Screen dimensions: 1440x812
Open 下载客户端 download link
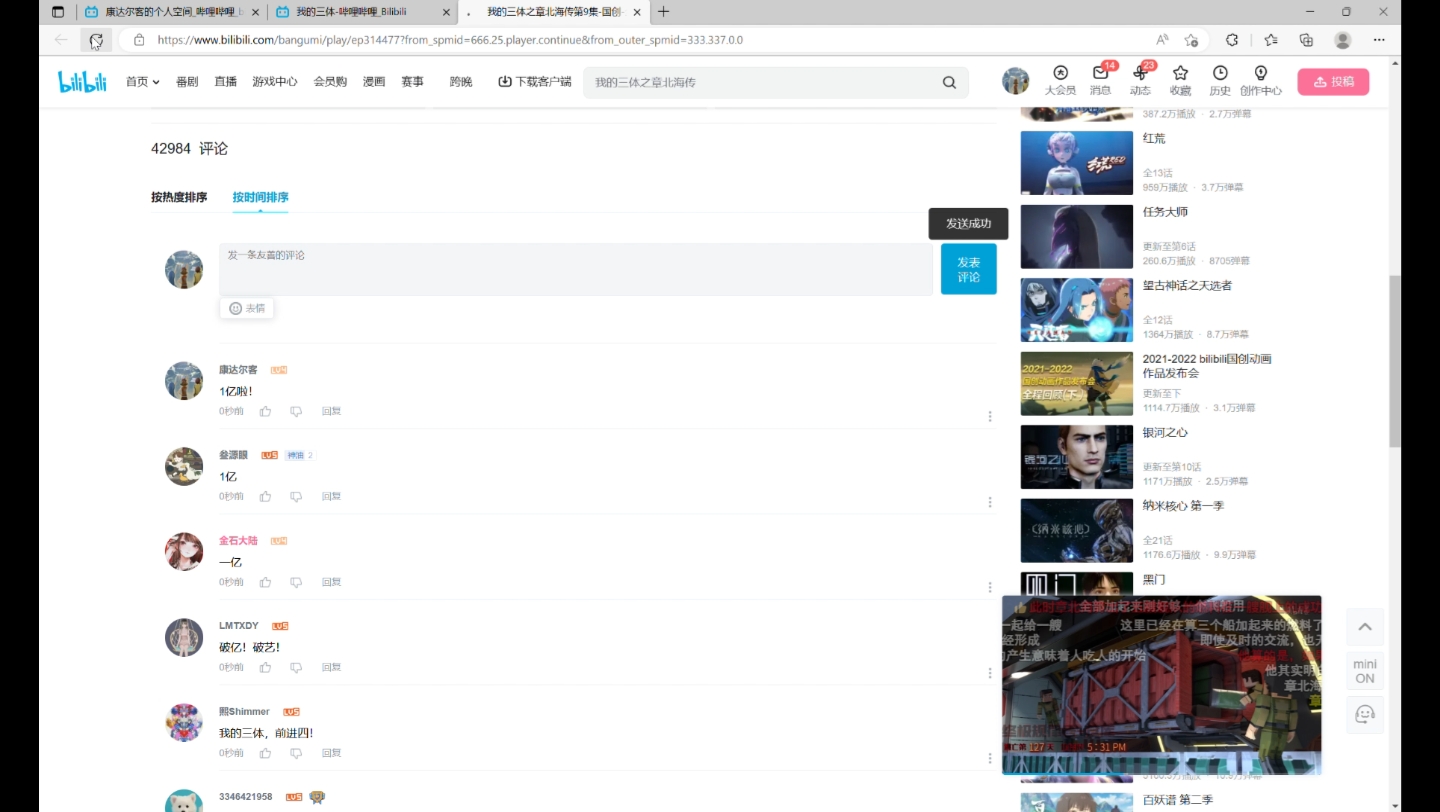click(535, 82)
